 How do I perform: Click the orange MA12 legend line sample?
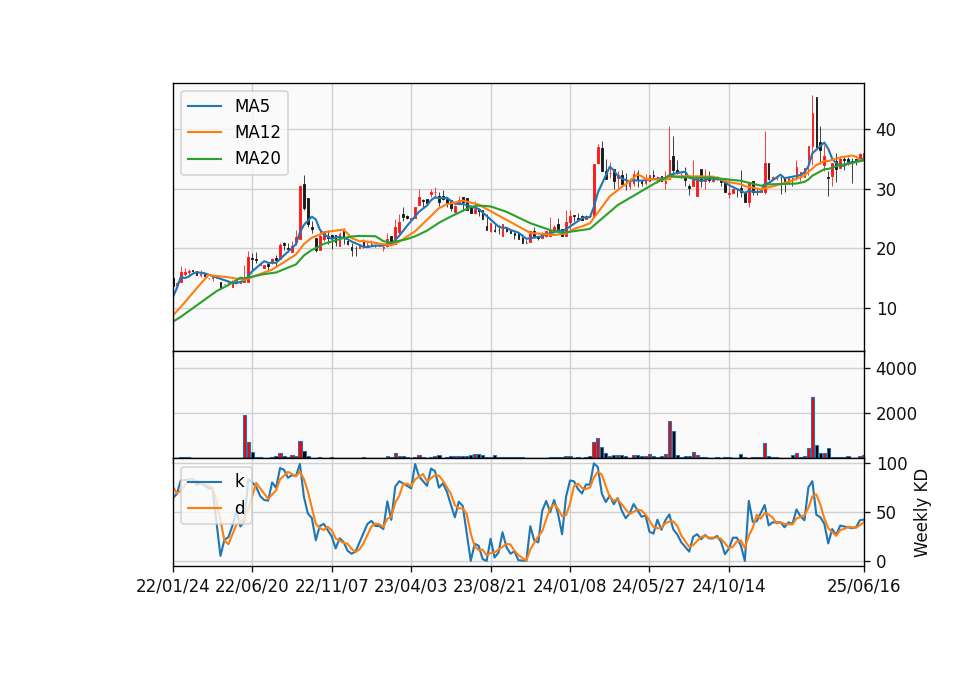click(204, 132)
